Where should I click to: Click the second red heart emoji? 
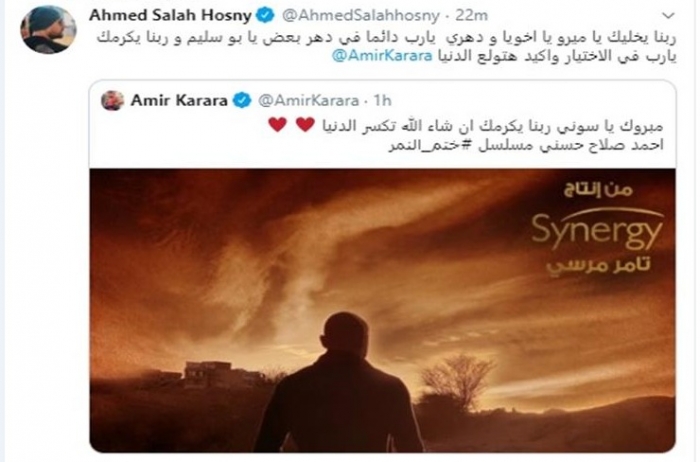pos(278,125)
